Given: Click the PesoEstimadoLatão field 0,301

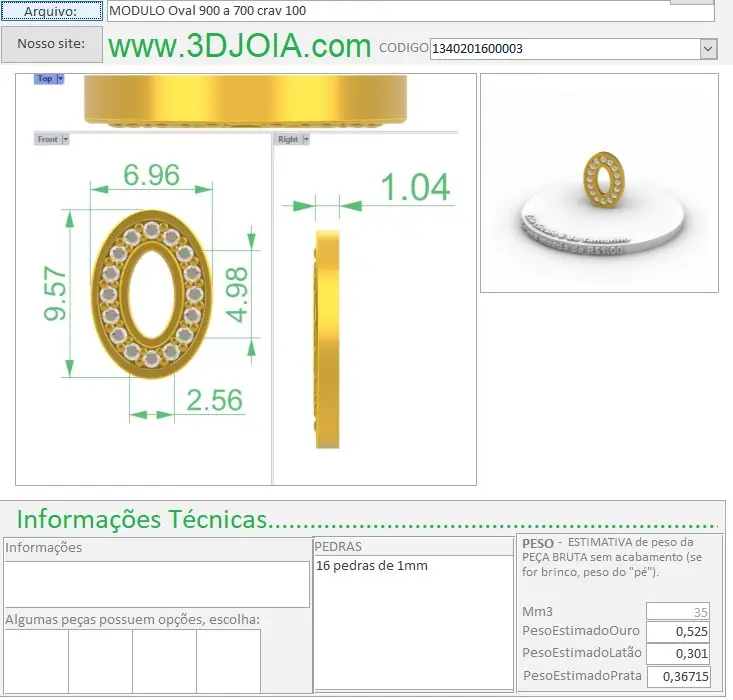Looking at the screenshot, I should pos(678,653).
